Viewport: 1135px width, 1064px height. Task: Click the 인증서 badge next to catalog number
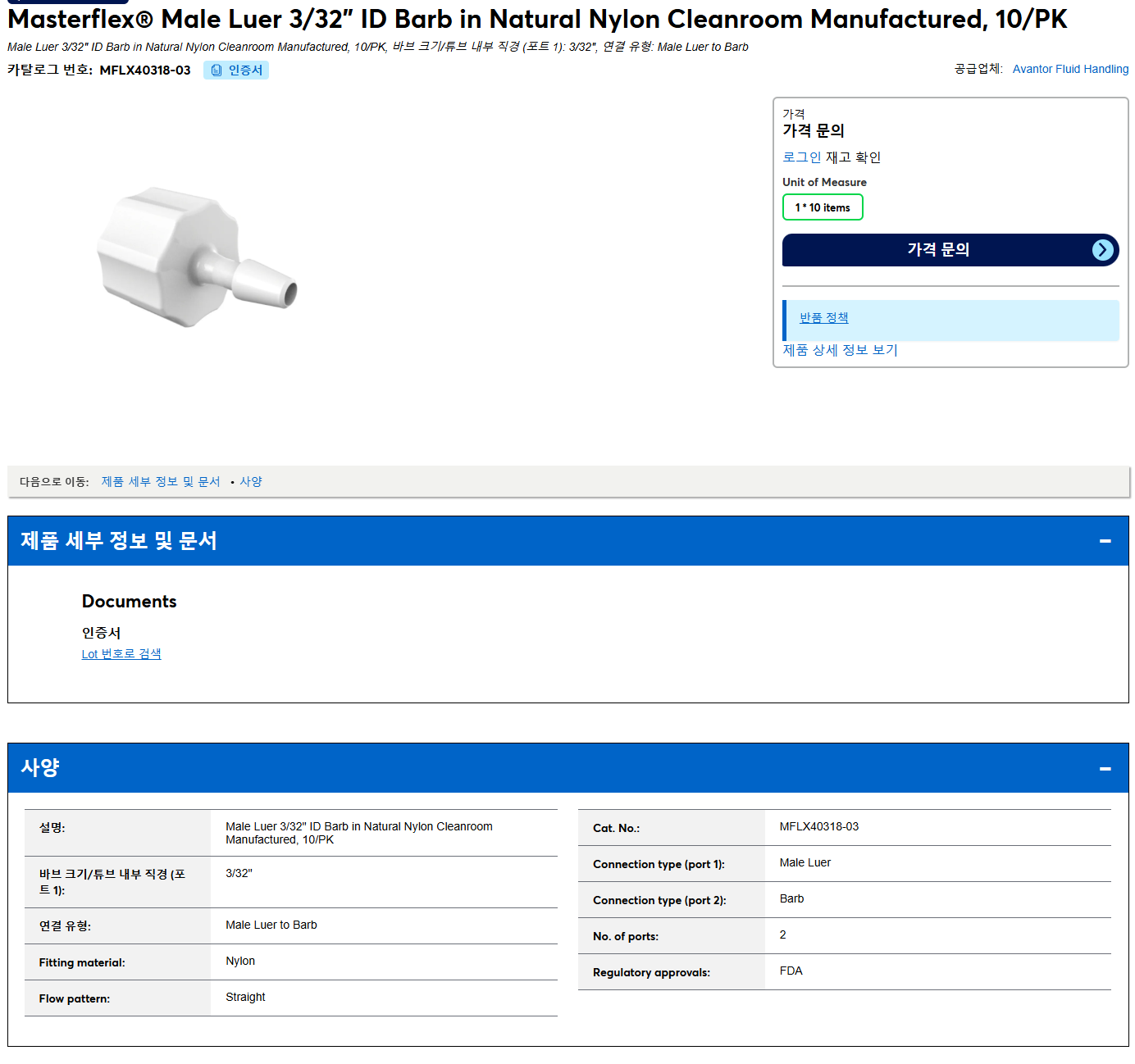click(x=236, y=70)
